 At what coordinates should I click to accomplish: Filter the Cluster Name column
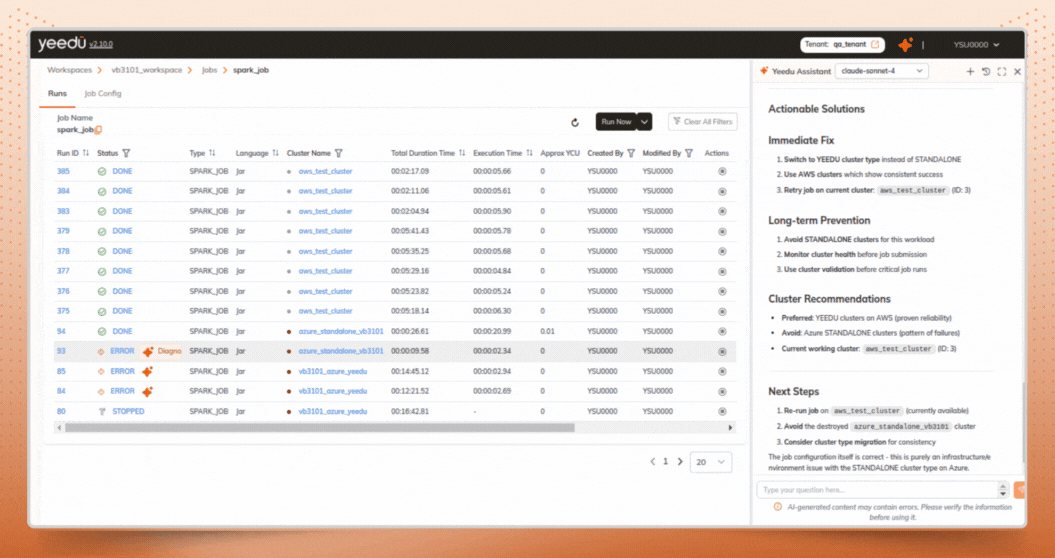[338, 153]
